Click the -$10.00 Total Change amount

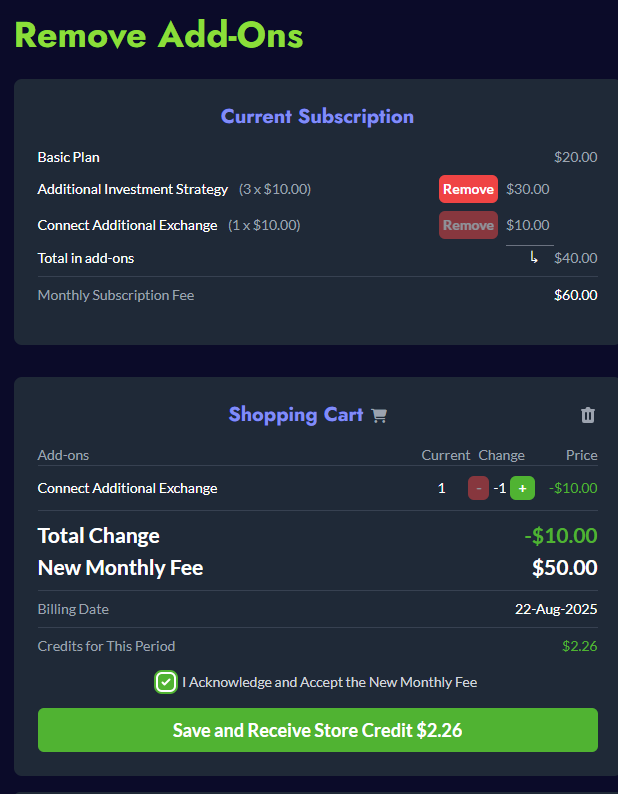[560, 536]
